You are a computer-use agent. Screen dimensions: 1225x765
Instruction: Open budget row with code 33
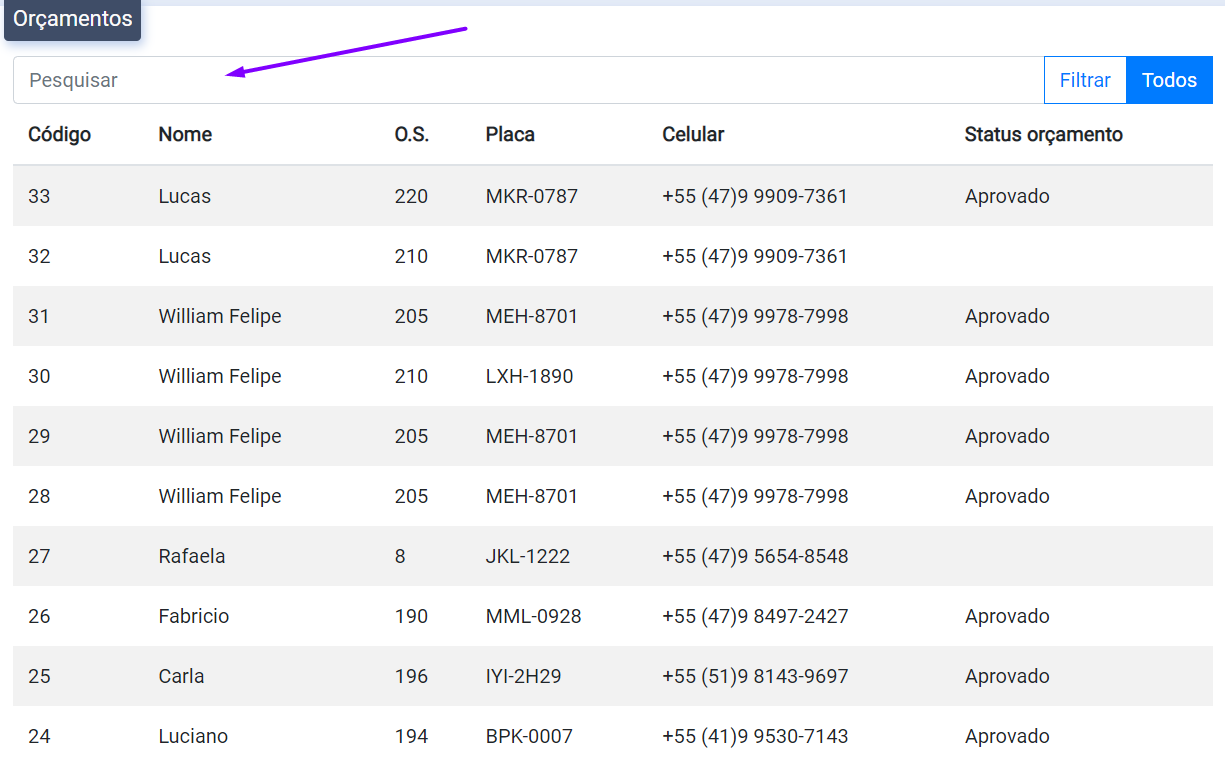pos(39,196)
